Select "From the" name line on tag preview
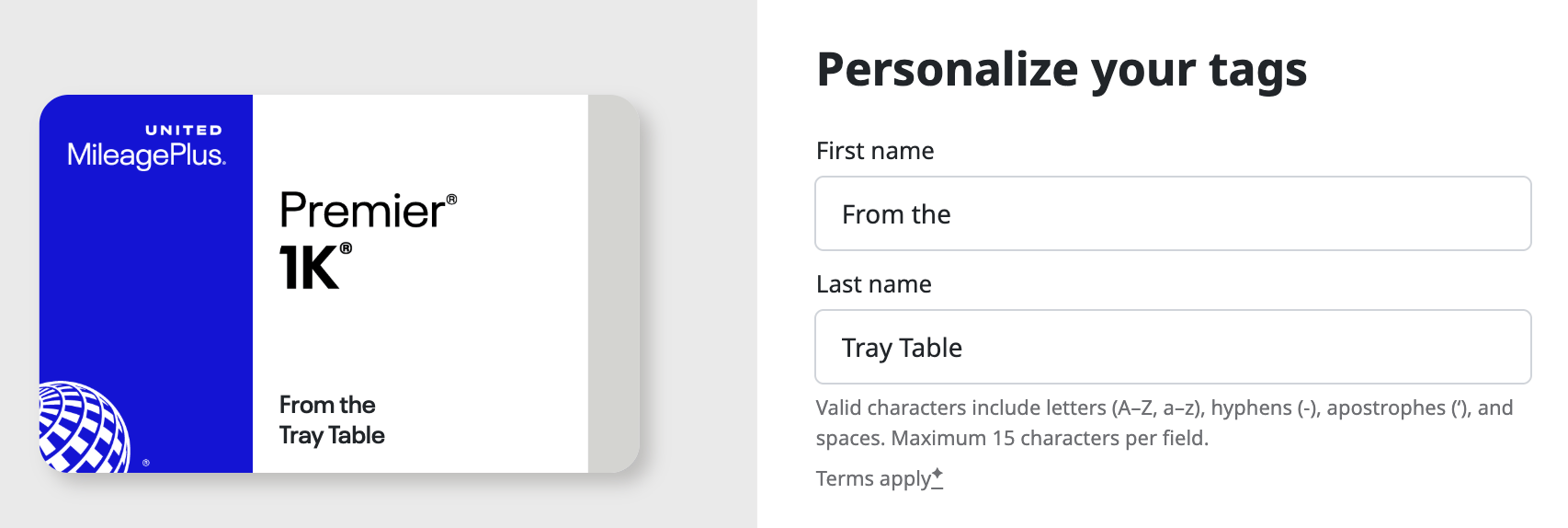The width and height of the screenshot is (1568, 528). (x=327, y=405)
